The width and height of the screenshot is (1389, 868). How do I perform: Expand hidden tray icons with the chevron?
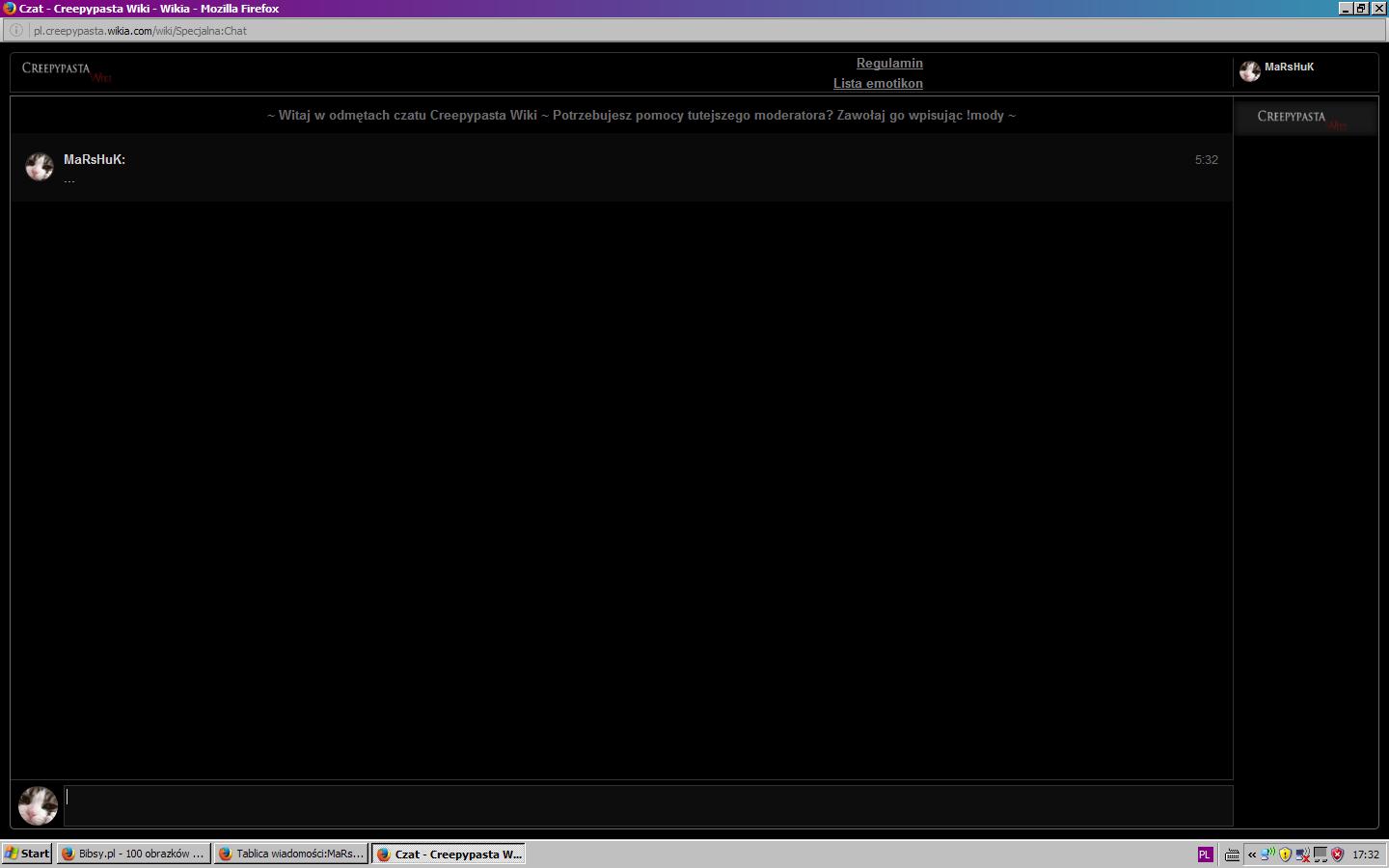pyautogui.click(x=1252, y=854)
